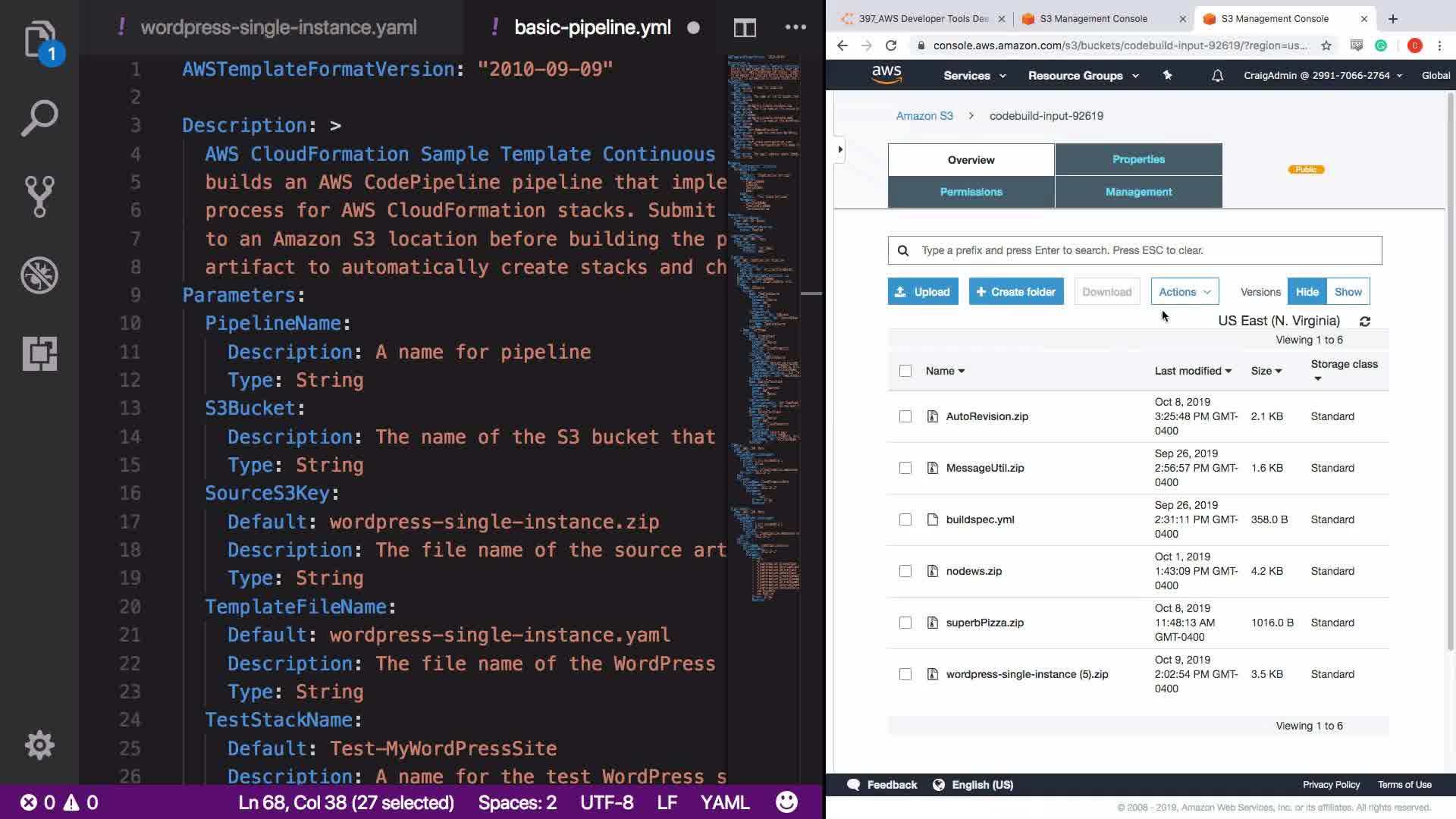Click the split editor icon
The image size is (1456, 819).
coord(745,28)
